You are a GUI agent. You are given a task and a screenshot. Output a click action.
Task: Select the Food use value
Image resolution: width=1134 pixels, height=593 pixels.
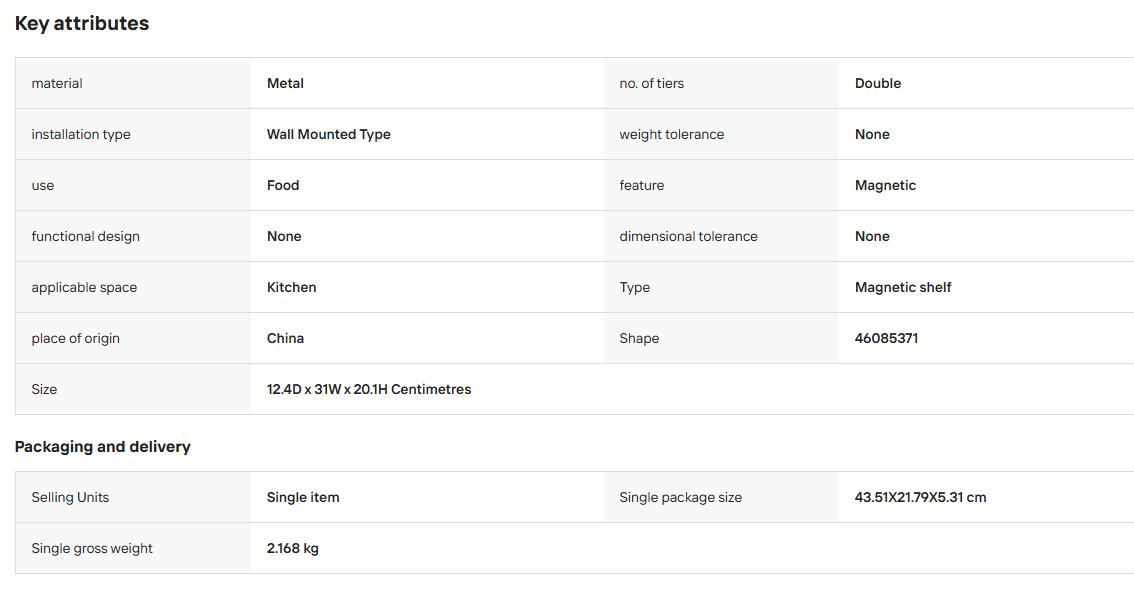[x=283, y=185]
